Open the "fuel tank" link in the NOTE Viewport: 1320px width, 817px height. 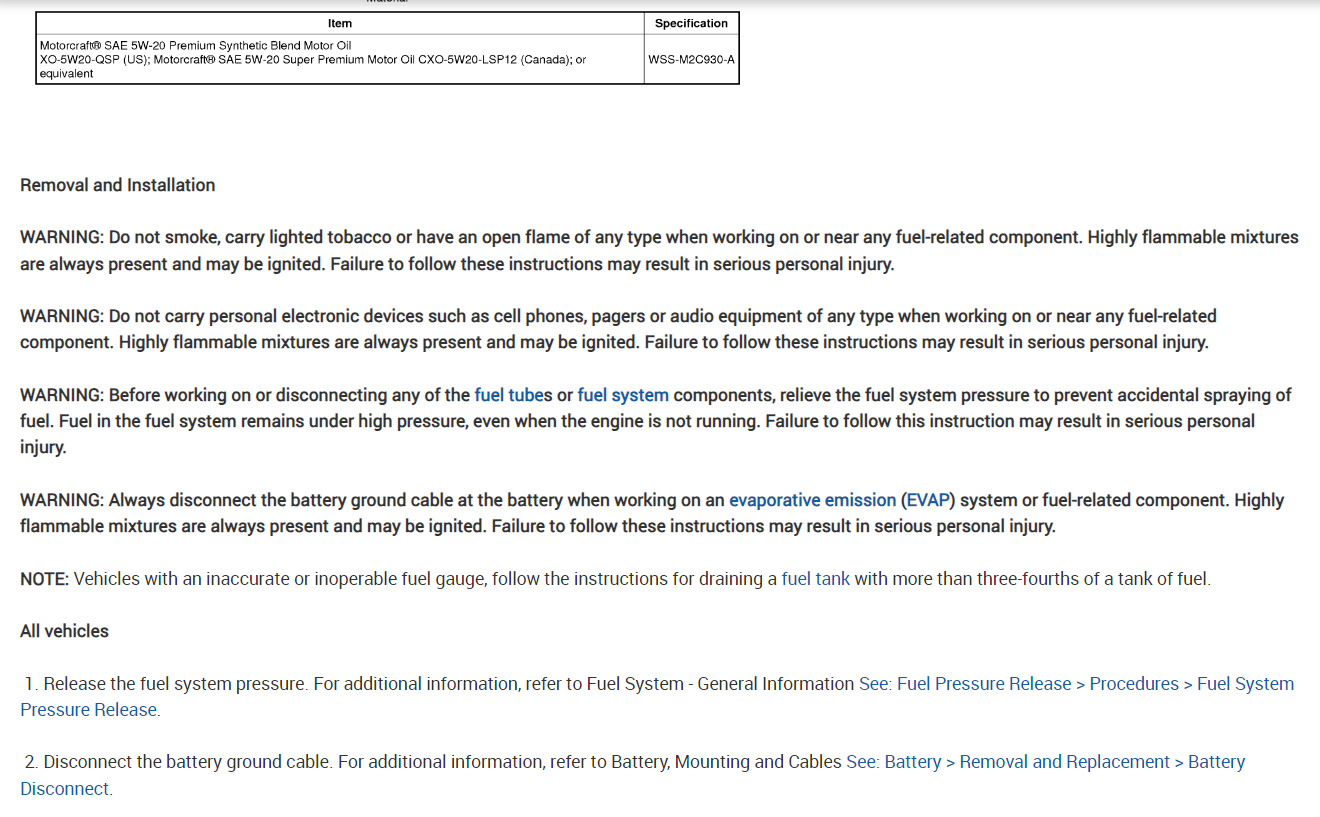pos(815,579)
